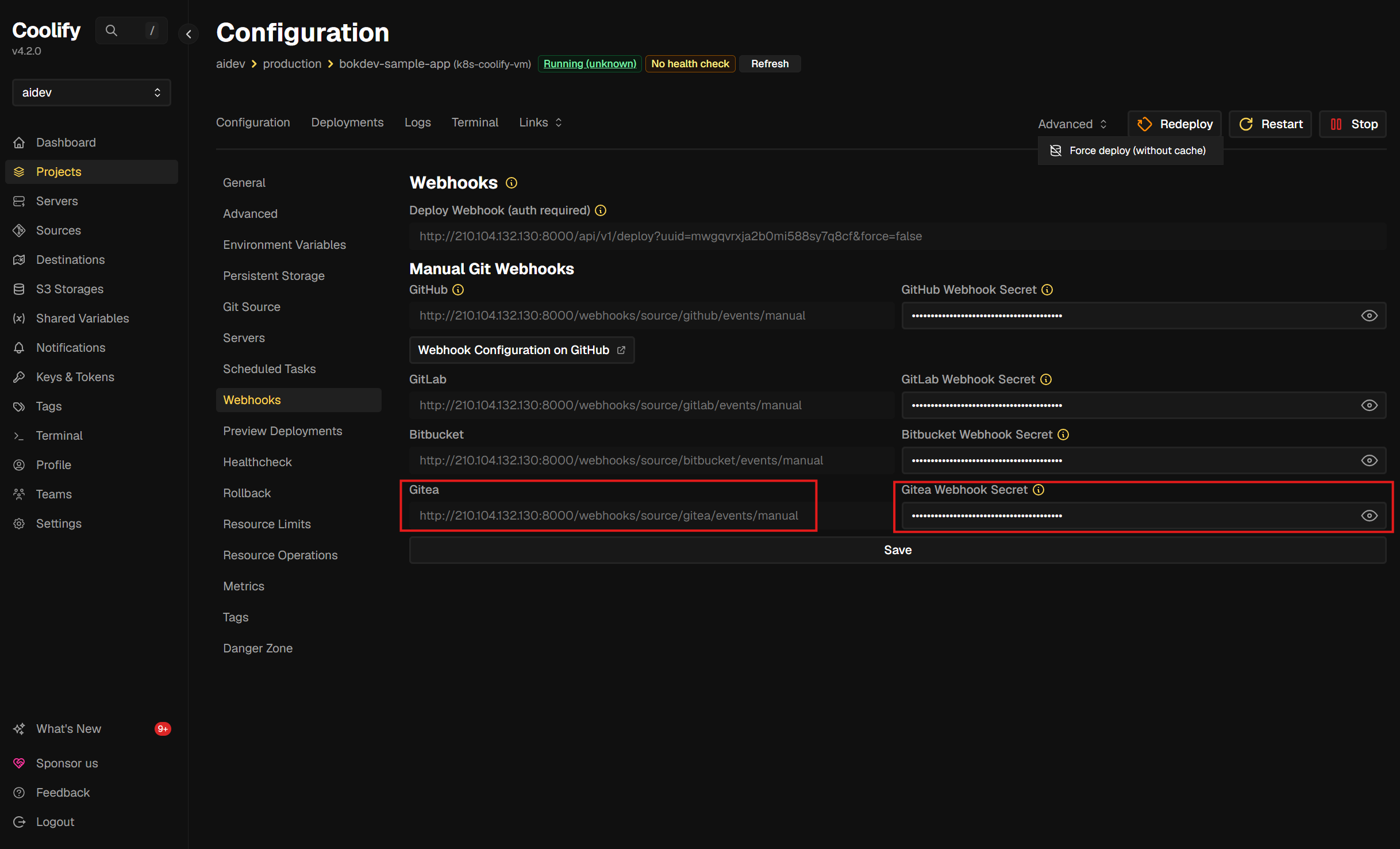
Task: Open the Rollback settings section
Action: (247, 493)
